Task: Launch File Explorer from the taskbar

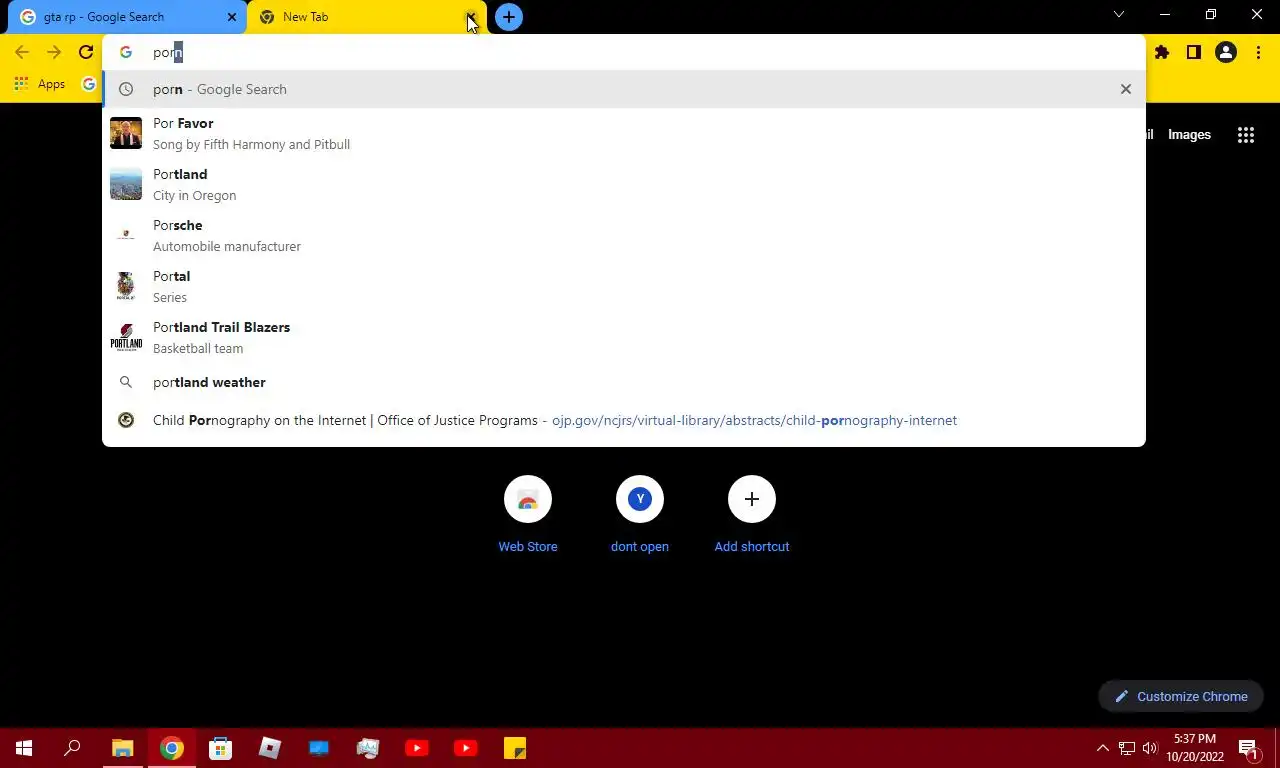Action: [122, 748]
